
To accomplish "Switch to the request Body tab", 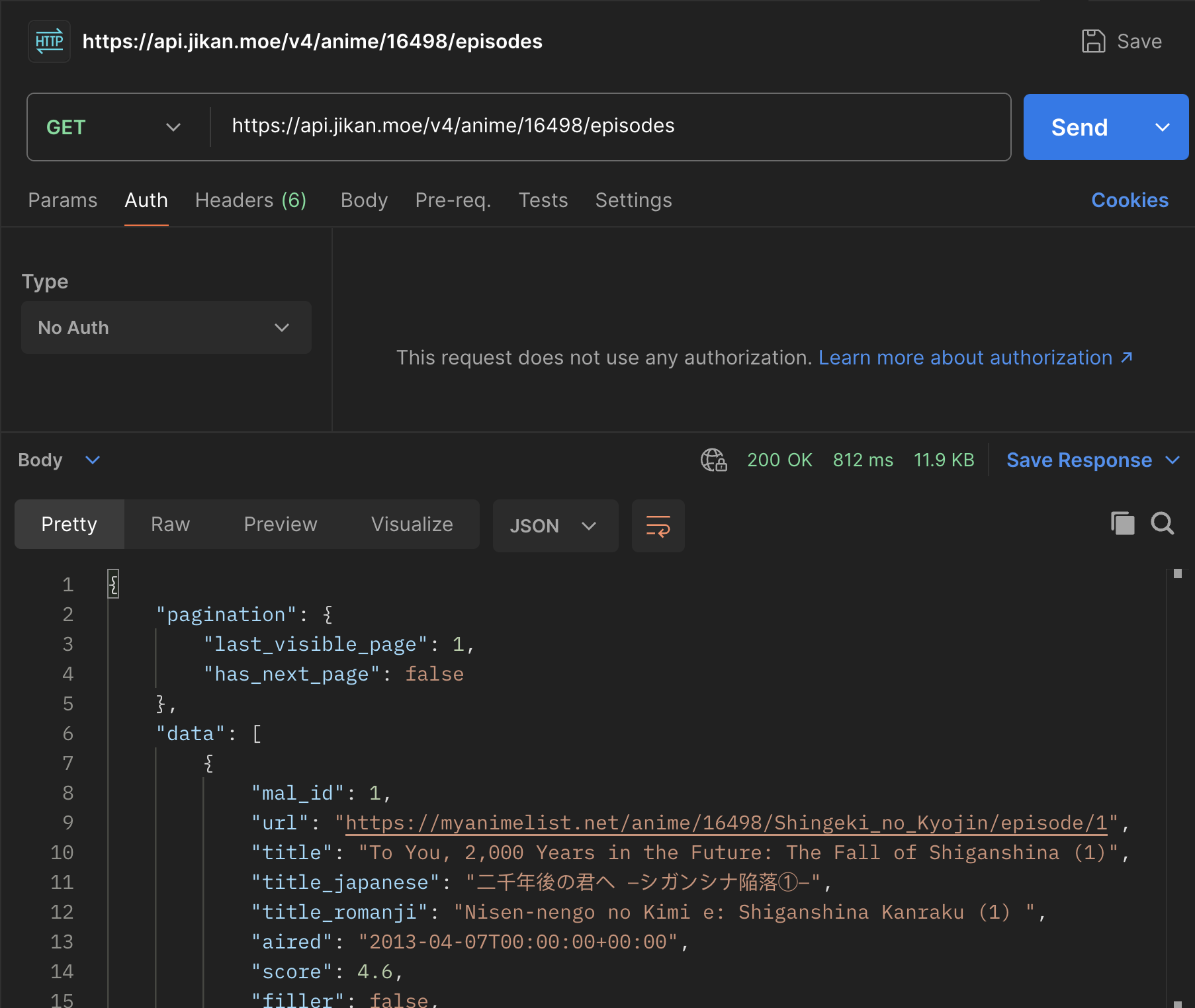I will 364,200.
